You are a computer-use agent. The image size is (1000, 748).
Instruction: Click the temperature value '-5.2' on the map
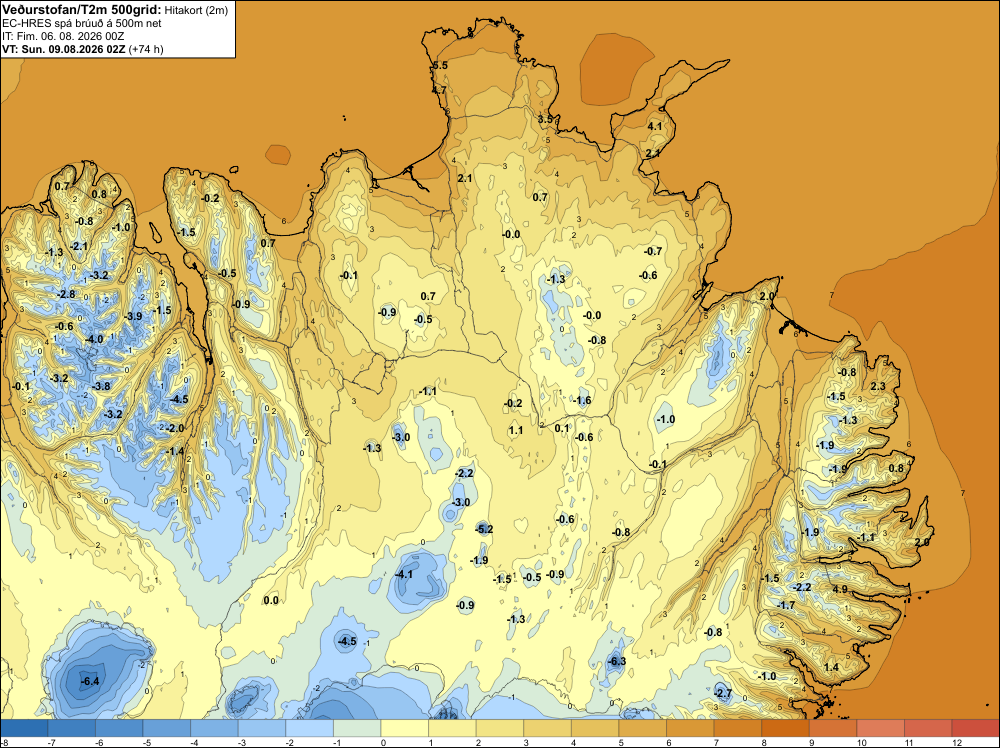(x=484, y=529)
